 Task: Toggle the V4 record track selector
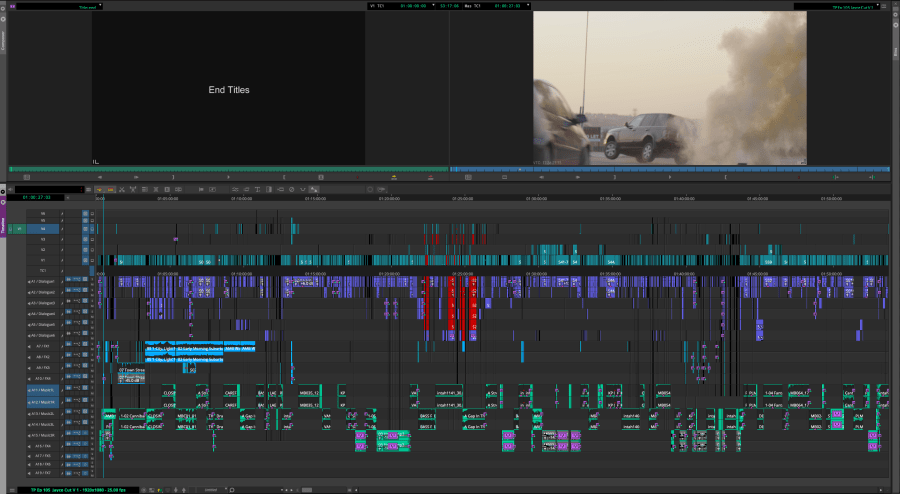click(x=43, y=229)
